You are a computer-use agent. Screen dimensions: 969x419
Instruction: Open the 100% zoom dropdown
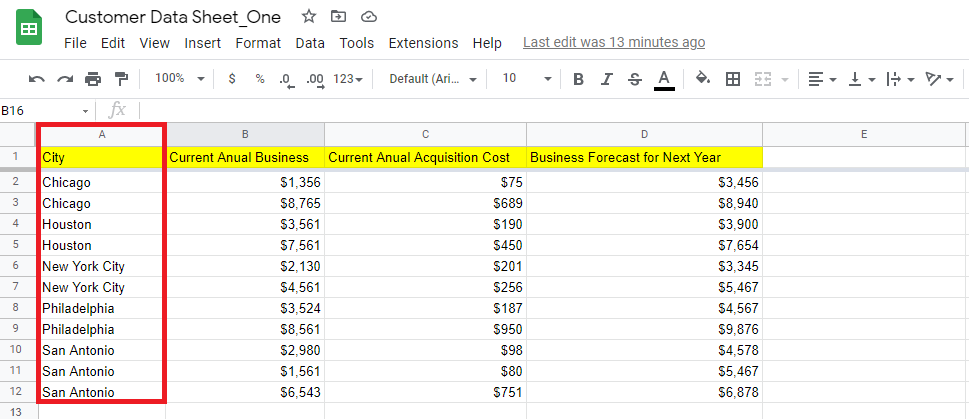[x=180, y=79]
